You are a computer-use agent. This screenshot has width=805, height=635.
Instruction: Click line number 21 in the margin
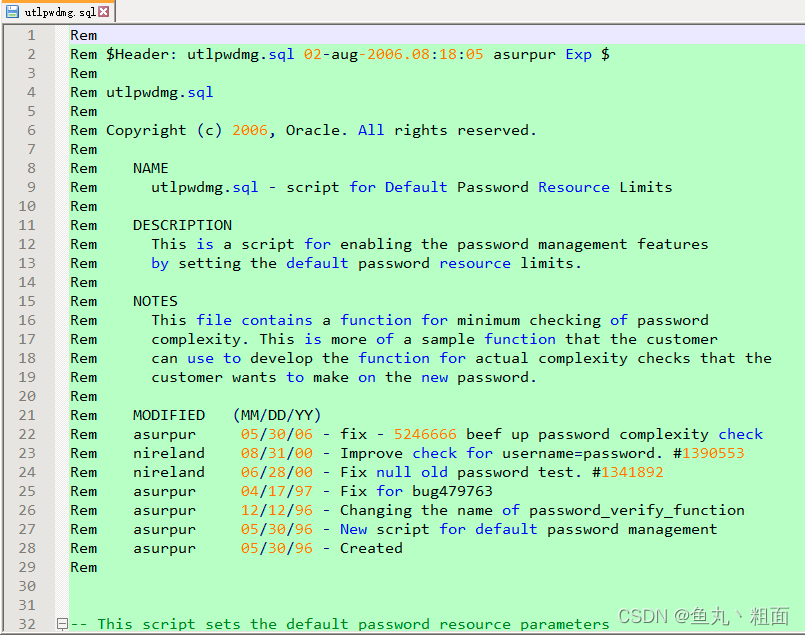27,415
